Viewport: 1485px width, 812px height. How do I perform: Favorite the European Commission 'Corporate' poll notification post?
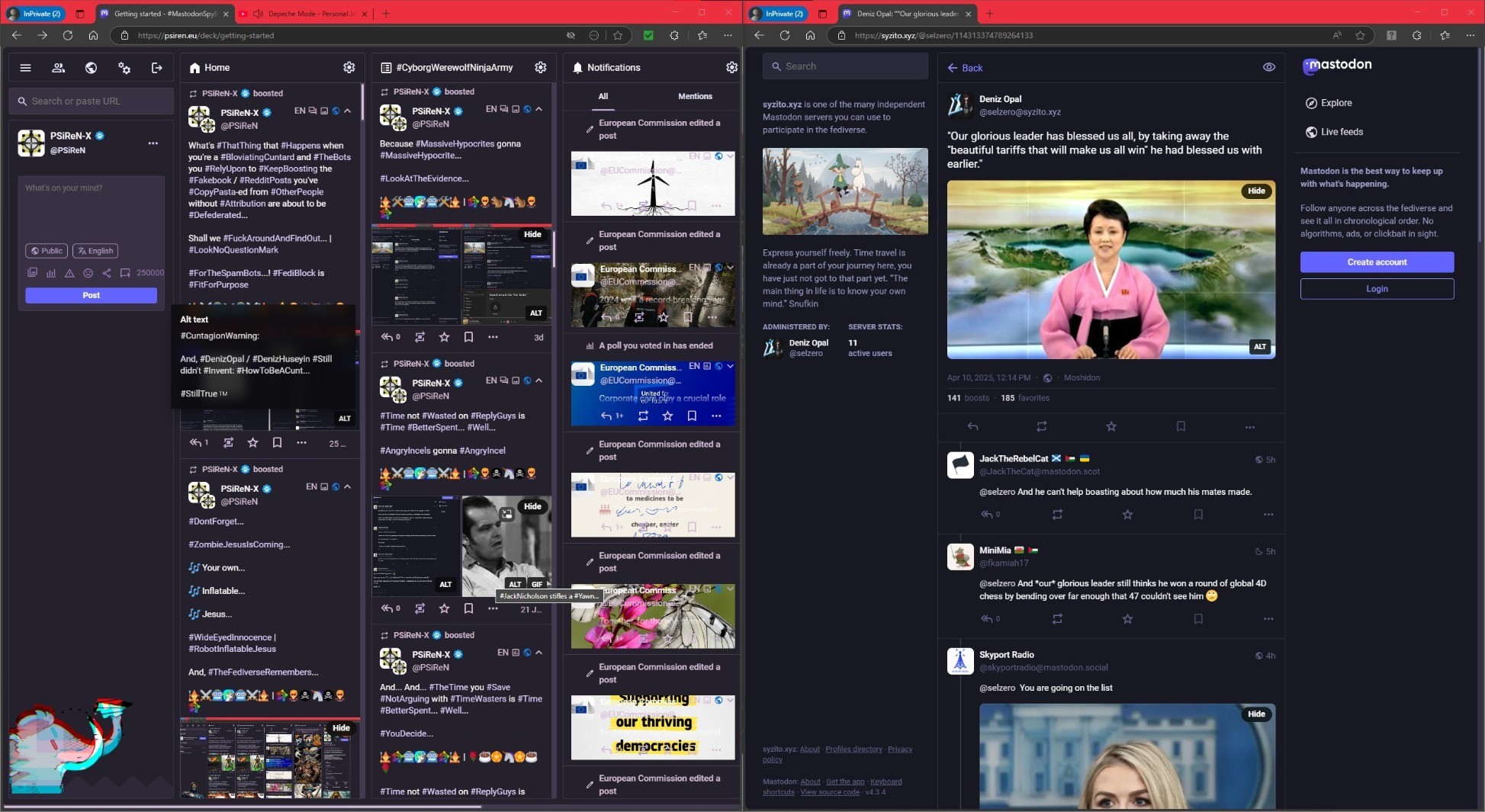[x=667, y=416]
